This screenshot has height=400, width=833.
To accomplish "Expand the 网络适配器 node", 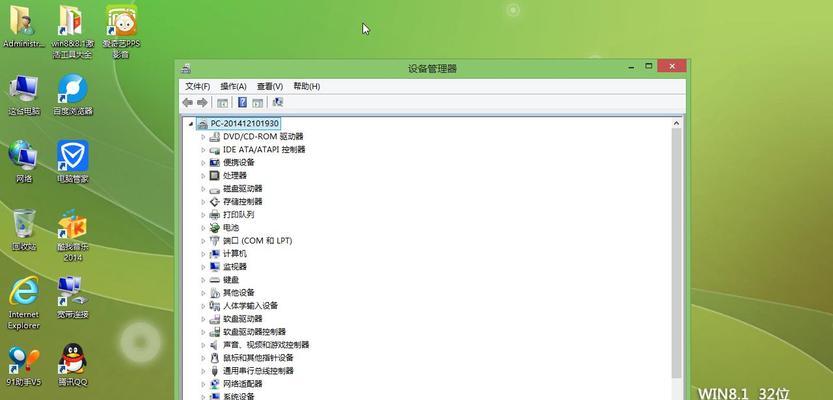I will coord(203,384).
